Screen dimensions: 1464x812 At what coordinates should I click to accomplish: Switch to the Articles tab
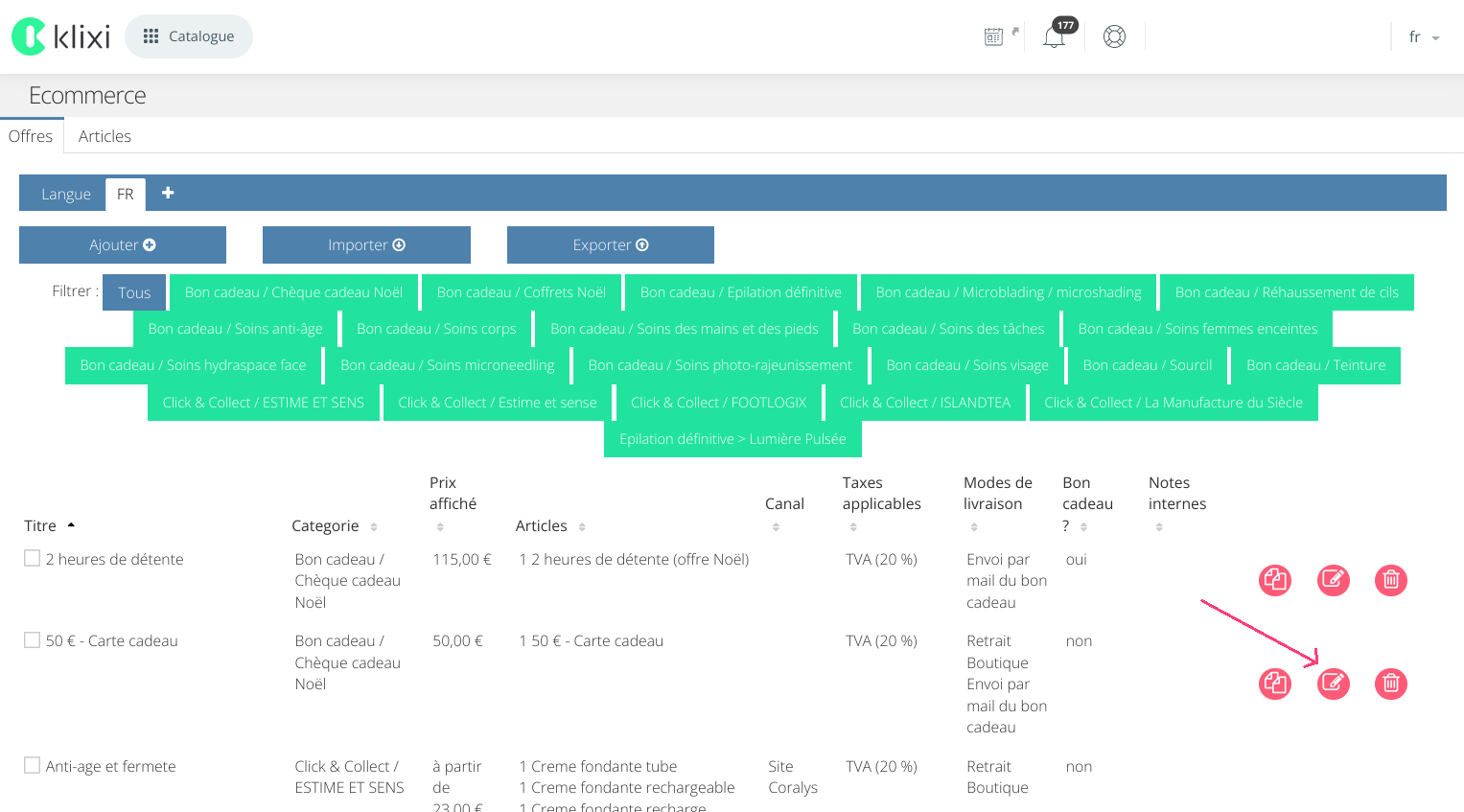(x=105, y=136)
